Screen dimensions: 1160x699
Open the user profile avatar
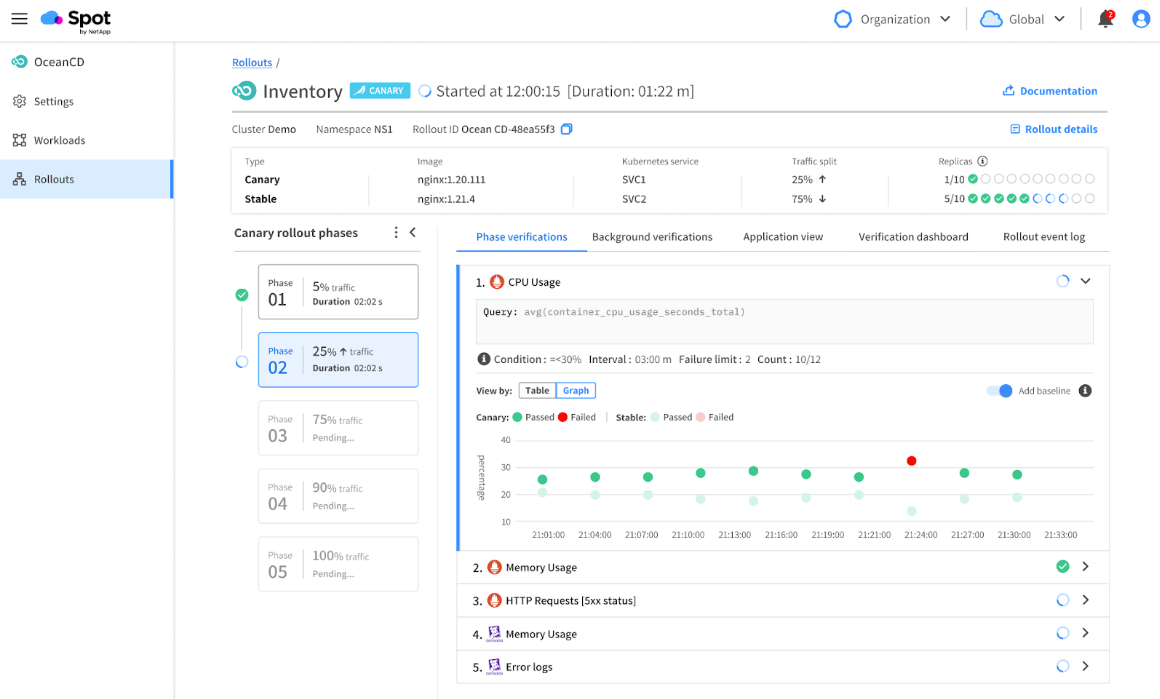1141,19
